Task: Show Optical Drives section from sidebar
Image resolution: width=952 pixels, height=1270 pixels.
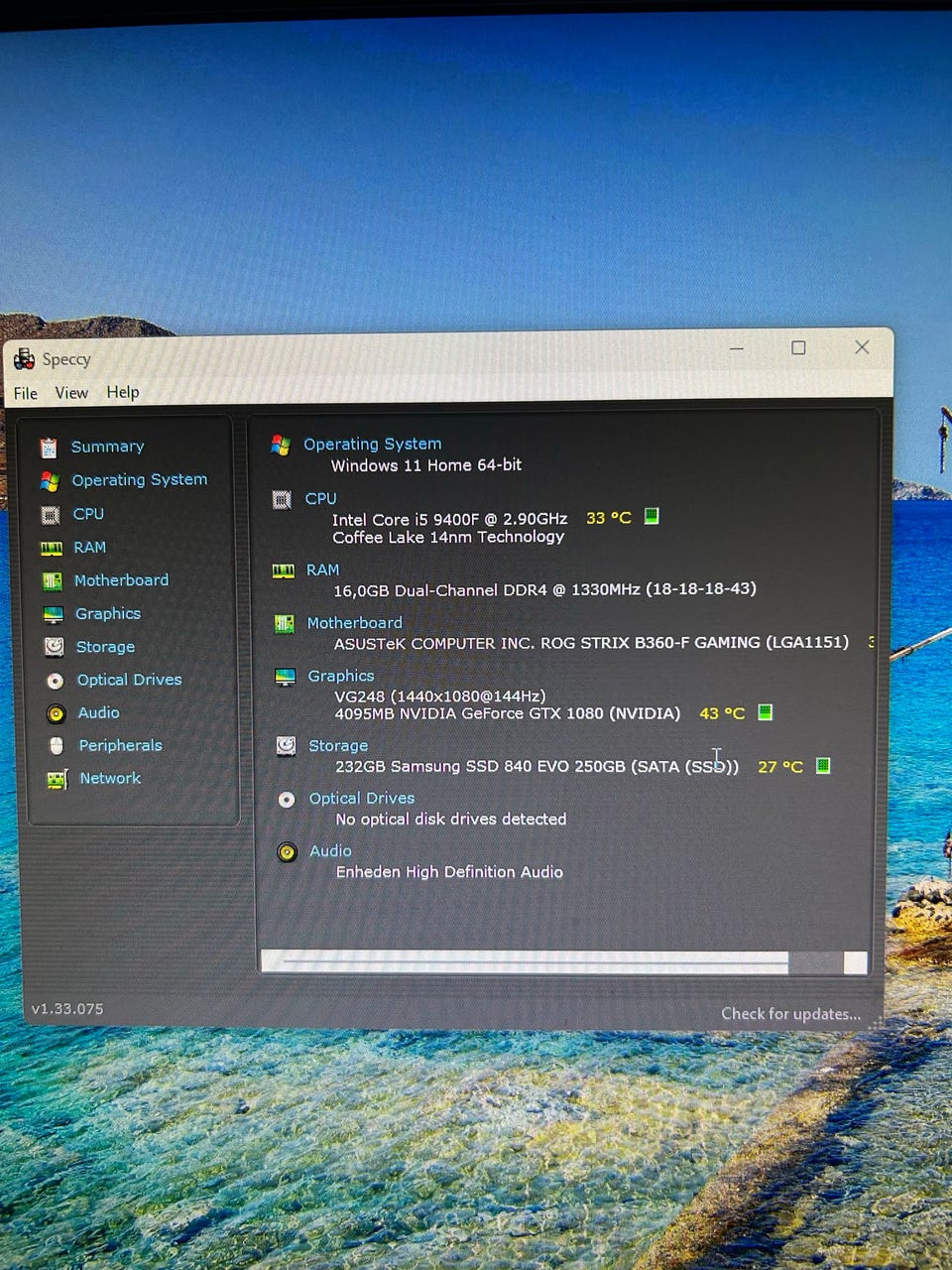Action: coord(129,680)
